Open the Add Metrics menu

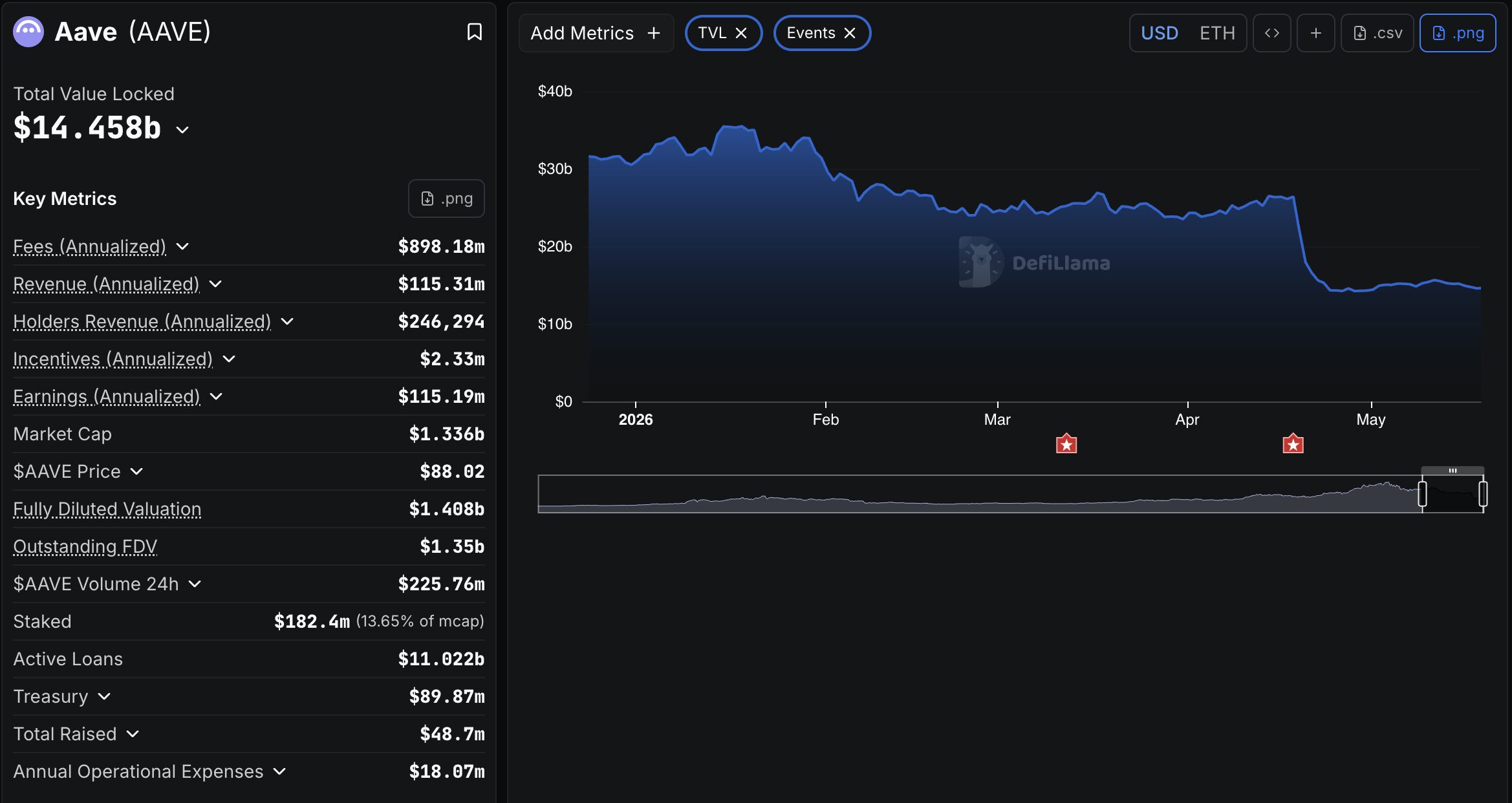pyautogui.click(x=596, y=33)
